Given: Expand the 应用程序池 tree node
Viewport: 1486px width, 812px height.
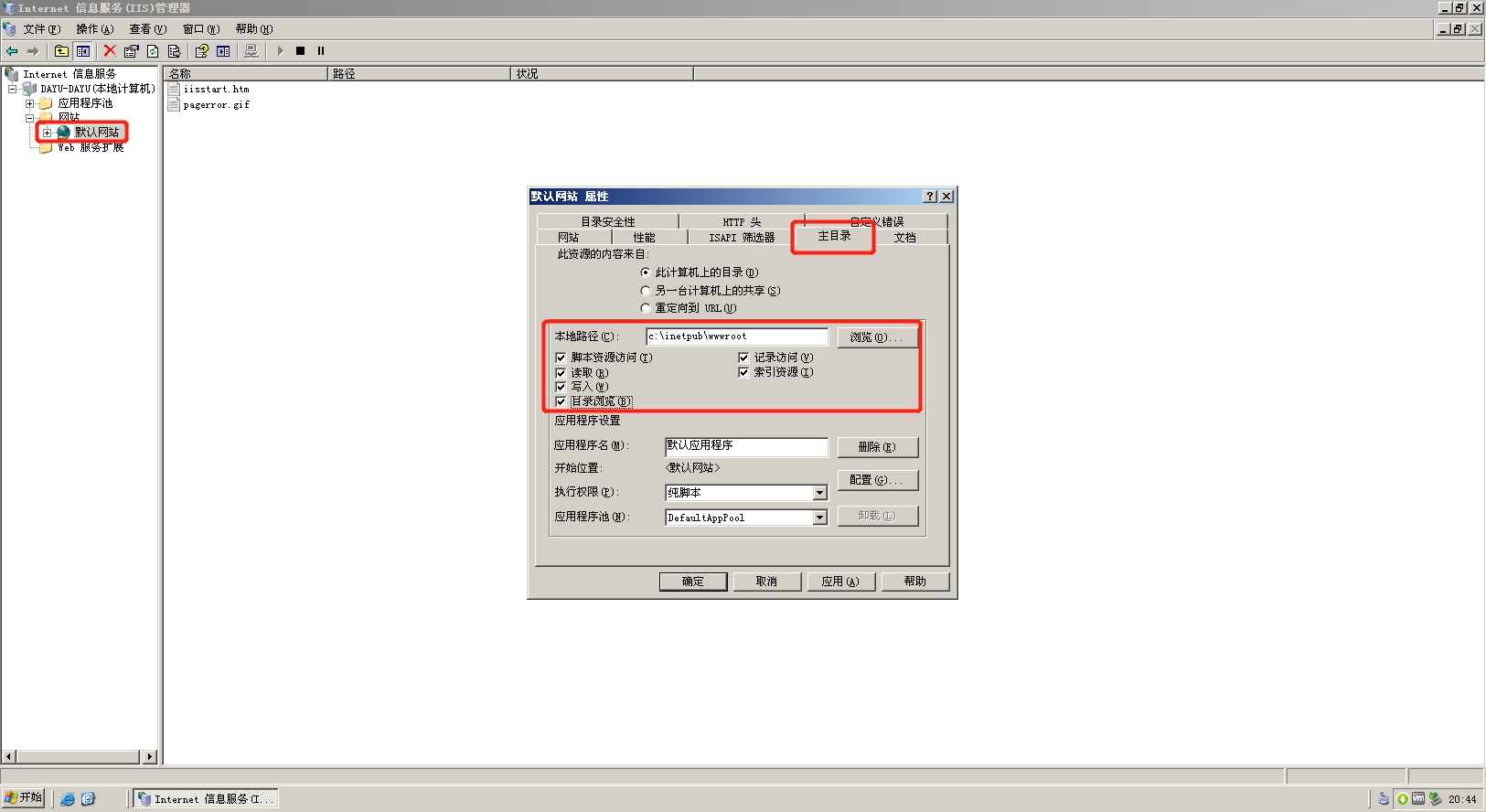Looking at the screenshot, I should [29, 103].
